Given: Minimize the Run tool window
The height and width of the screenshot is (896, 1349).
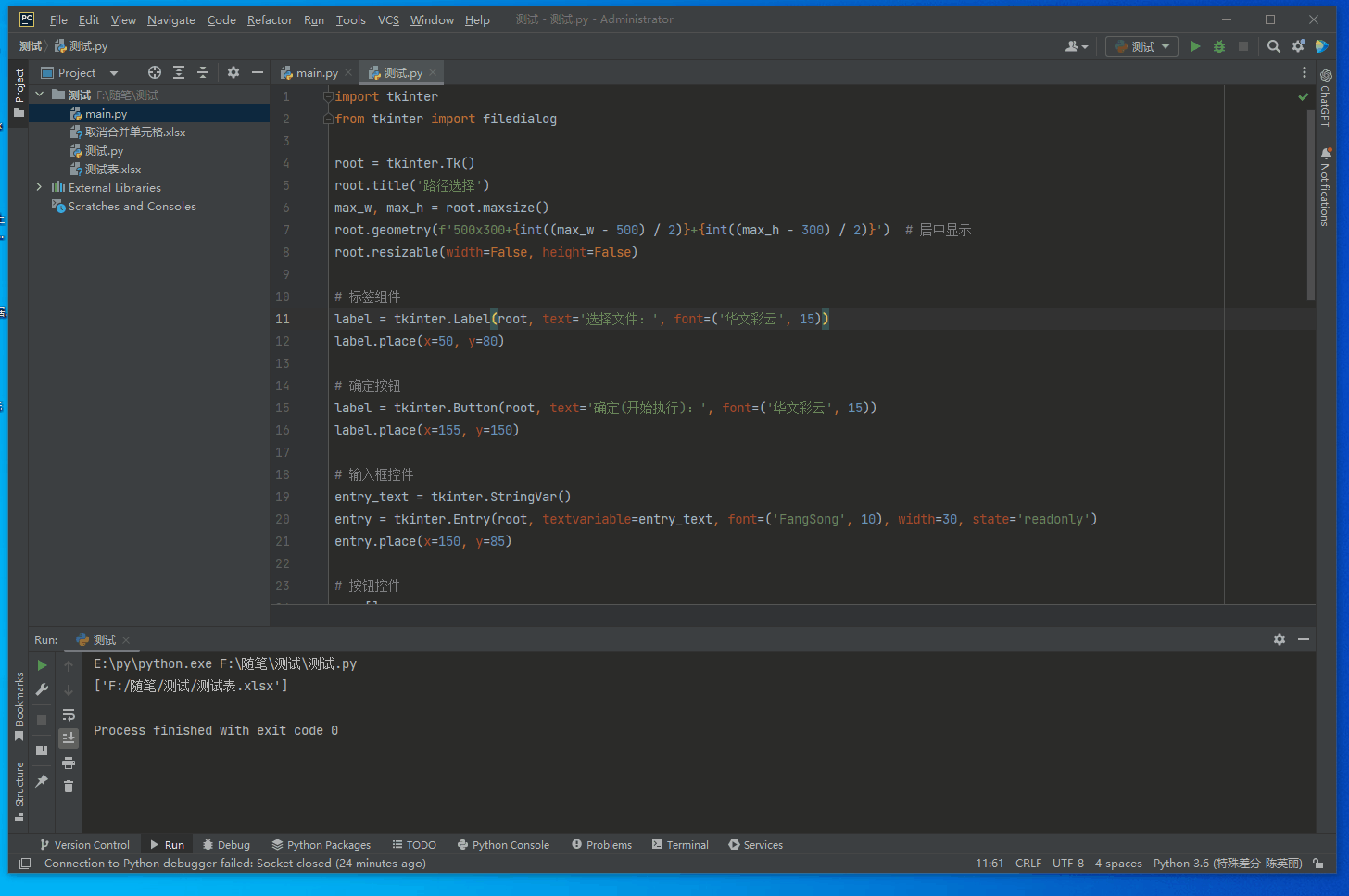Looking at the screenshot, I should point(1304,639).
